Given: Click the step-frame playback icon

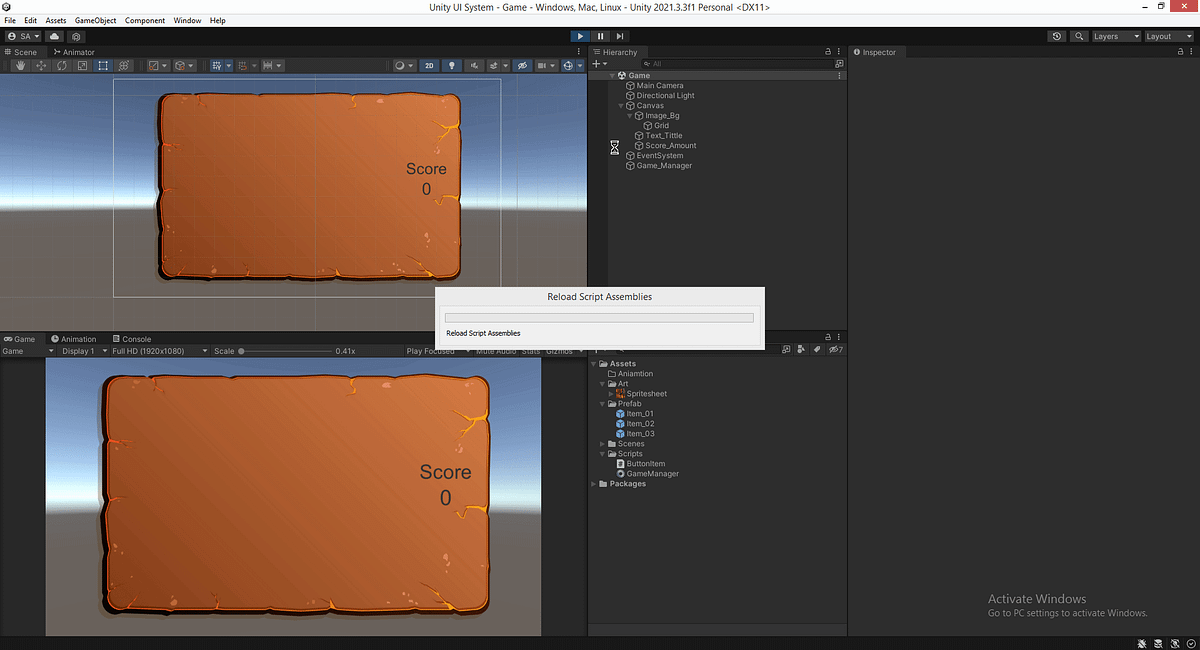Looking at the screenshot, I should tap(620, 36).
